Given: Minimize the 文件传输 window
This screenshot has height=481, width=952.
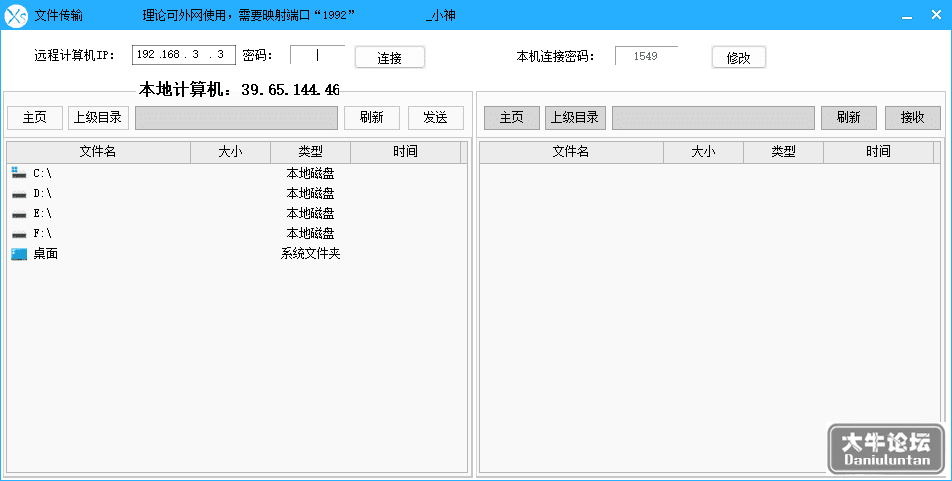Looking at the screenshot, I should pyautogui.click(x=906, y=16).
